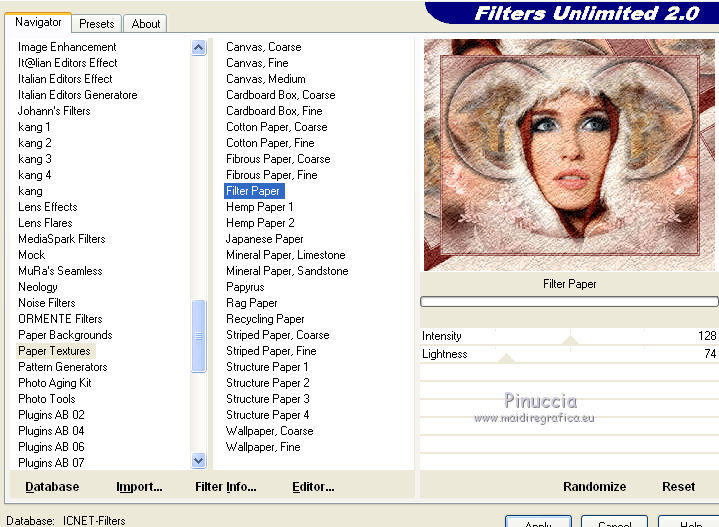The width and height of the screenshot is (719, 527).
Task: Choose the highlighted Filter Paper filter
Action: [254, 191]
